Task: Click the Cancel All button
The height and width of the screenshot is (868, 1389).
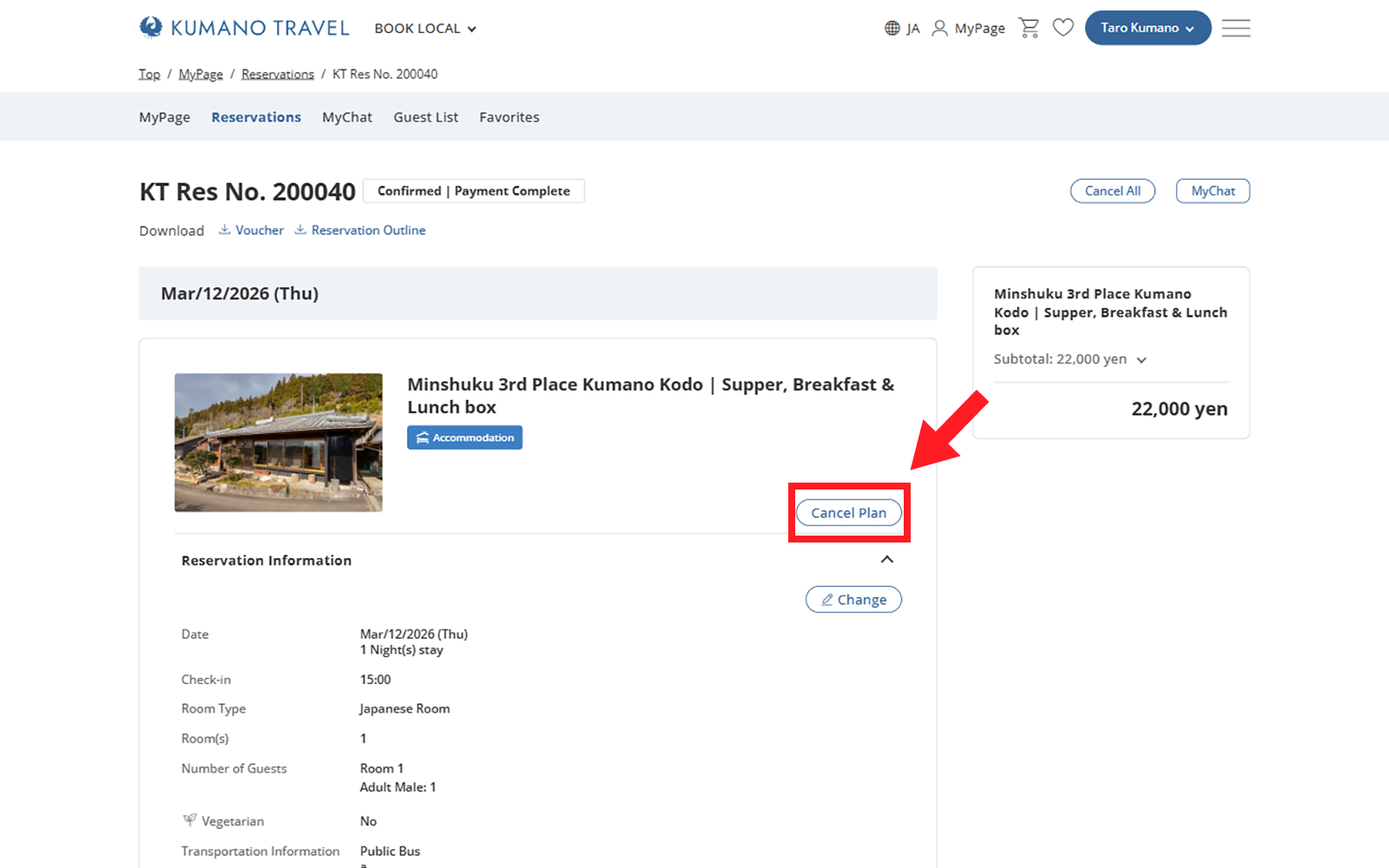Action: tap(1112, 191)
